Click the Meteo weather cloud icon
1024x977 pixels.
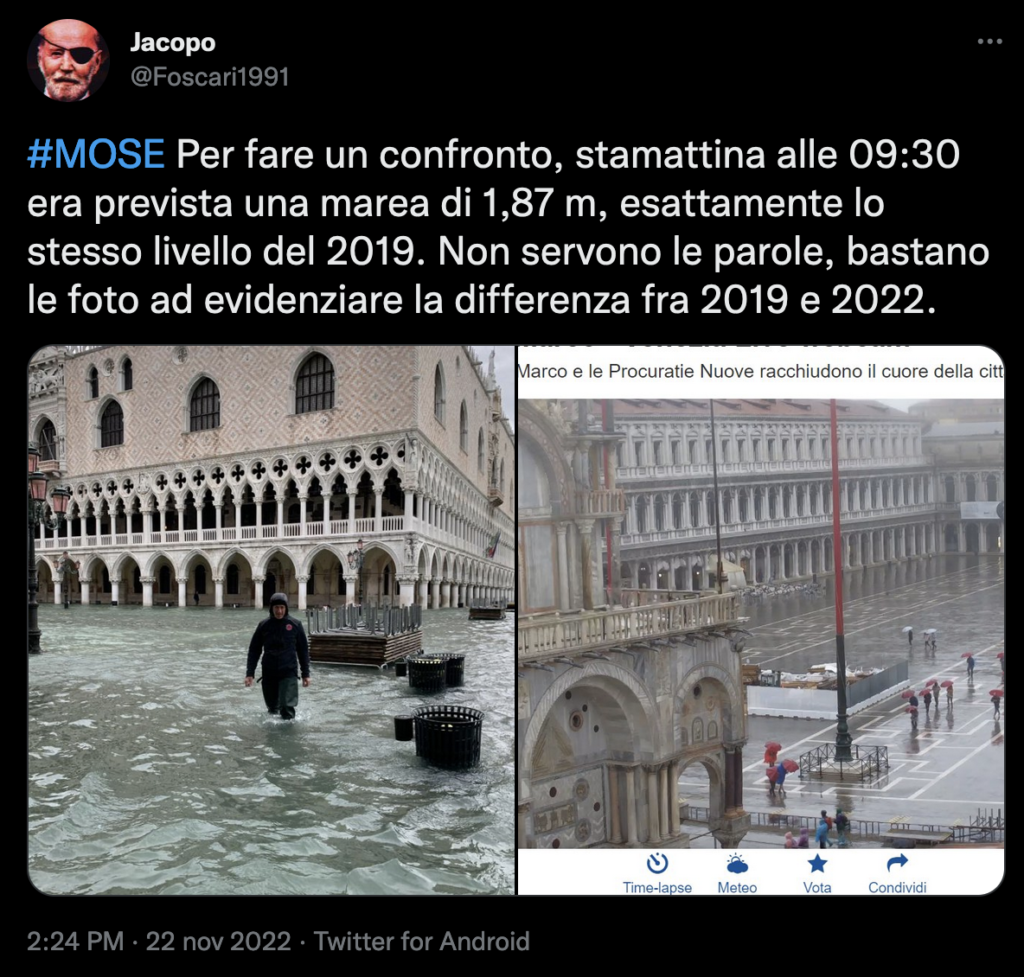[737, 863]
